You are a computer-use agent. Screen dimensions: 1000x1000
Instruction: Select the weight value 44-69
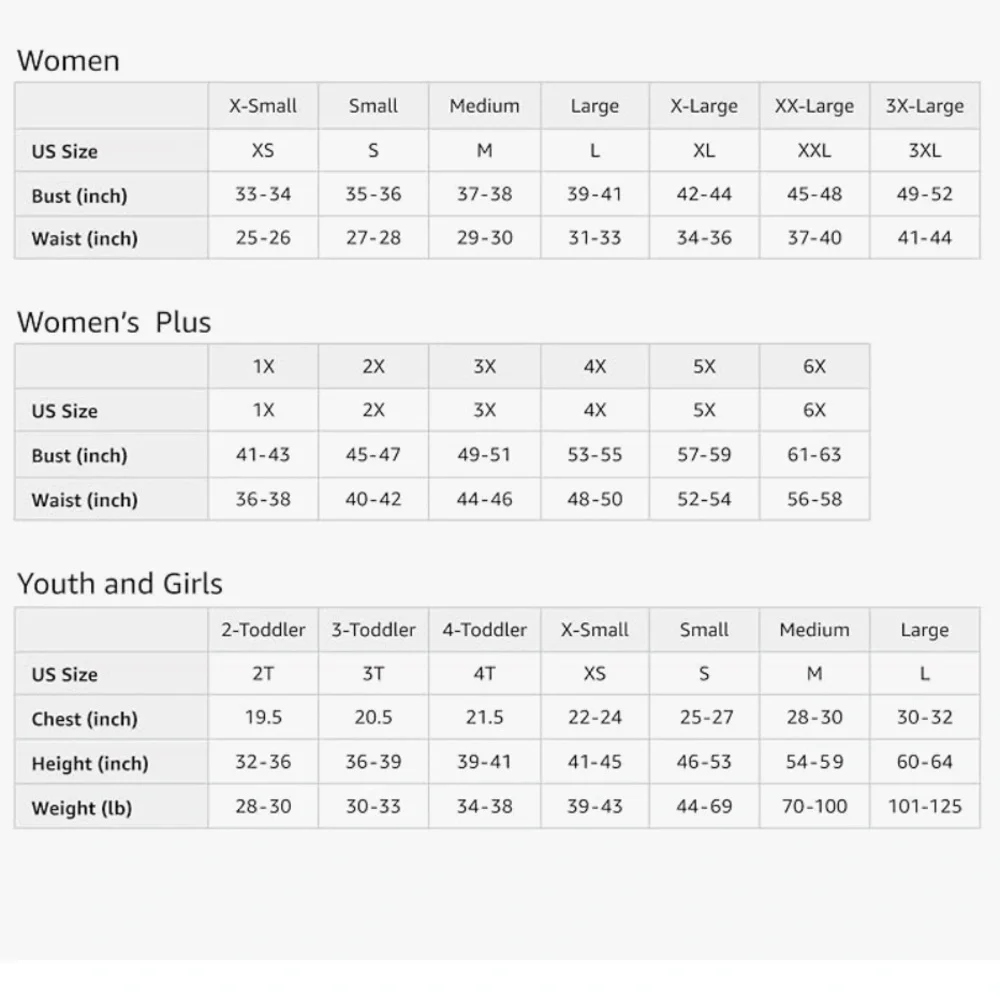pyautogui.click(x=704, y=806)
